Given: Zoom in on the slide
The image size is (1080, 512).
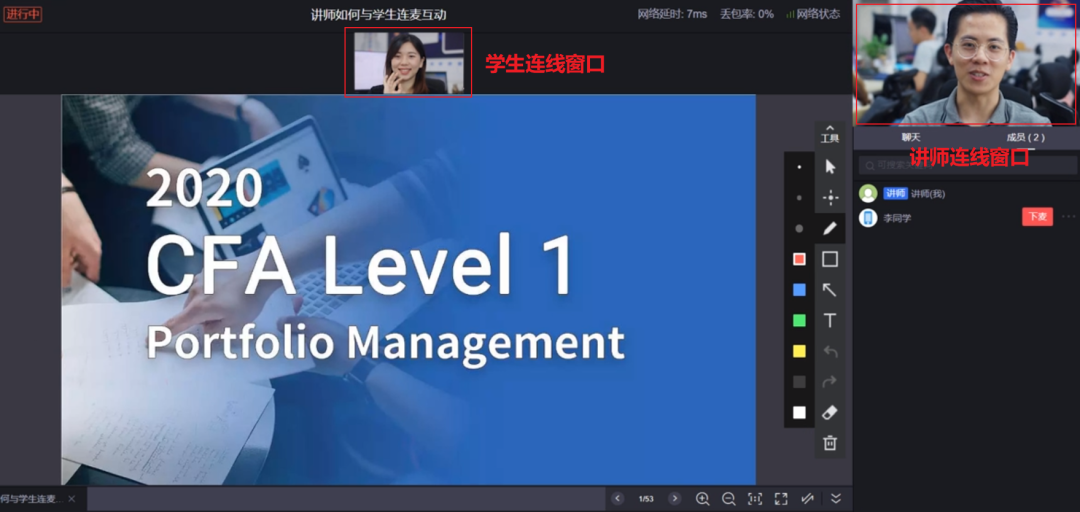Looking at the screenshot, I should pyautogui.click(x=702, y=498).
